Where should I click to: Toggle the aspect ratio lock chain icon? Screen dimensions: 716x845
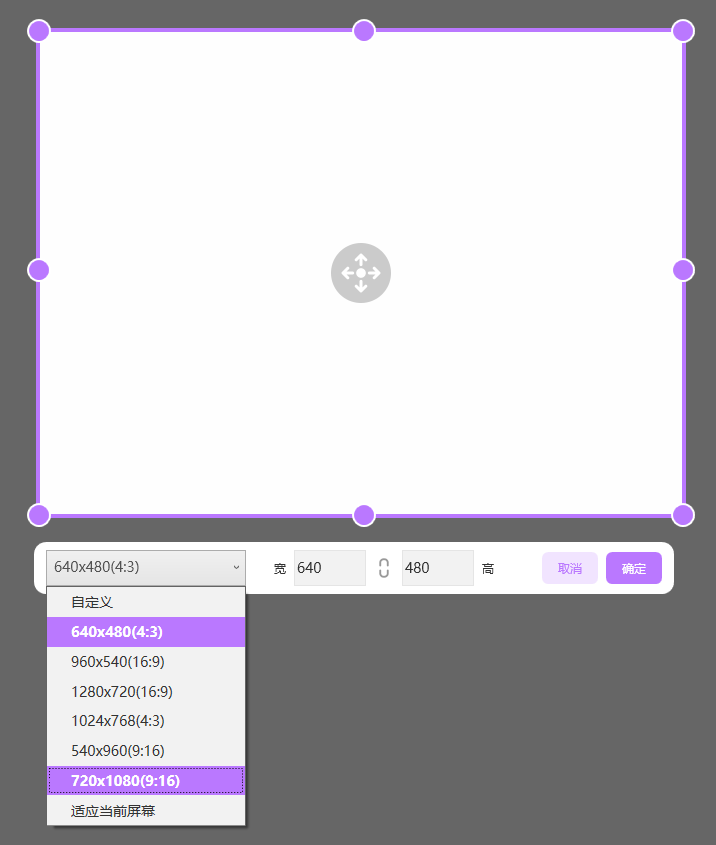point(384,567)
